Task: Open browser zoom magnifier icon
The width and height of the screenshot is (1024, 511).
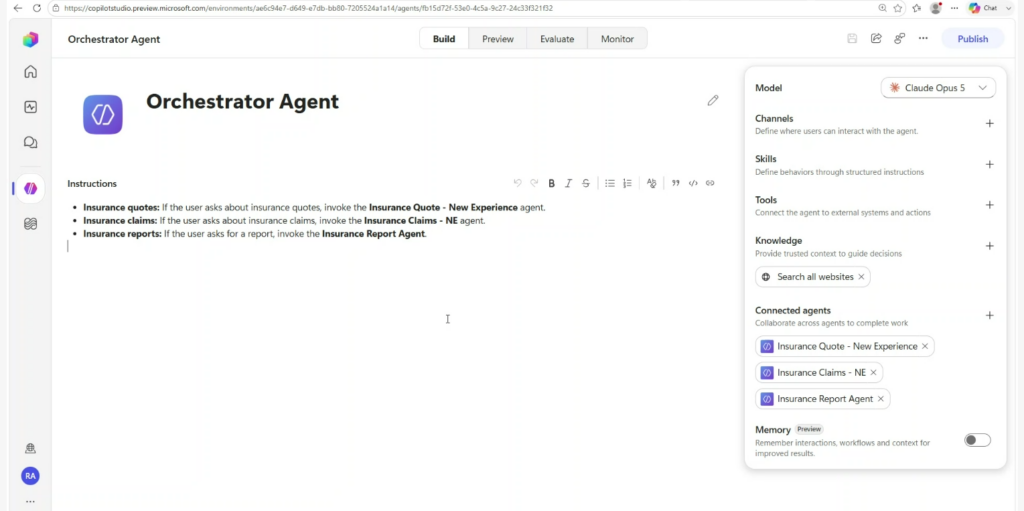Action: point(882,8)
